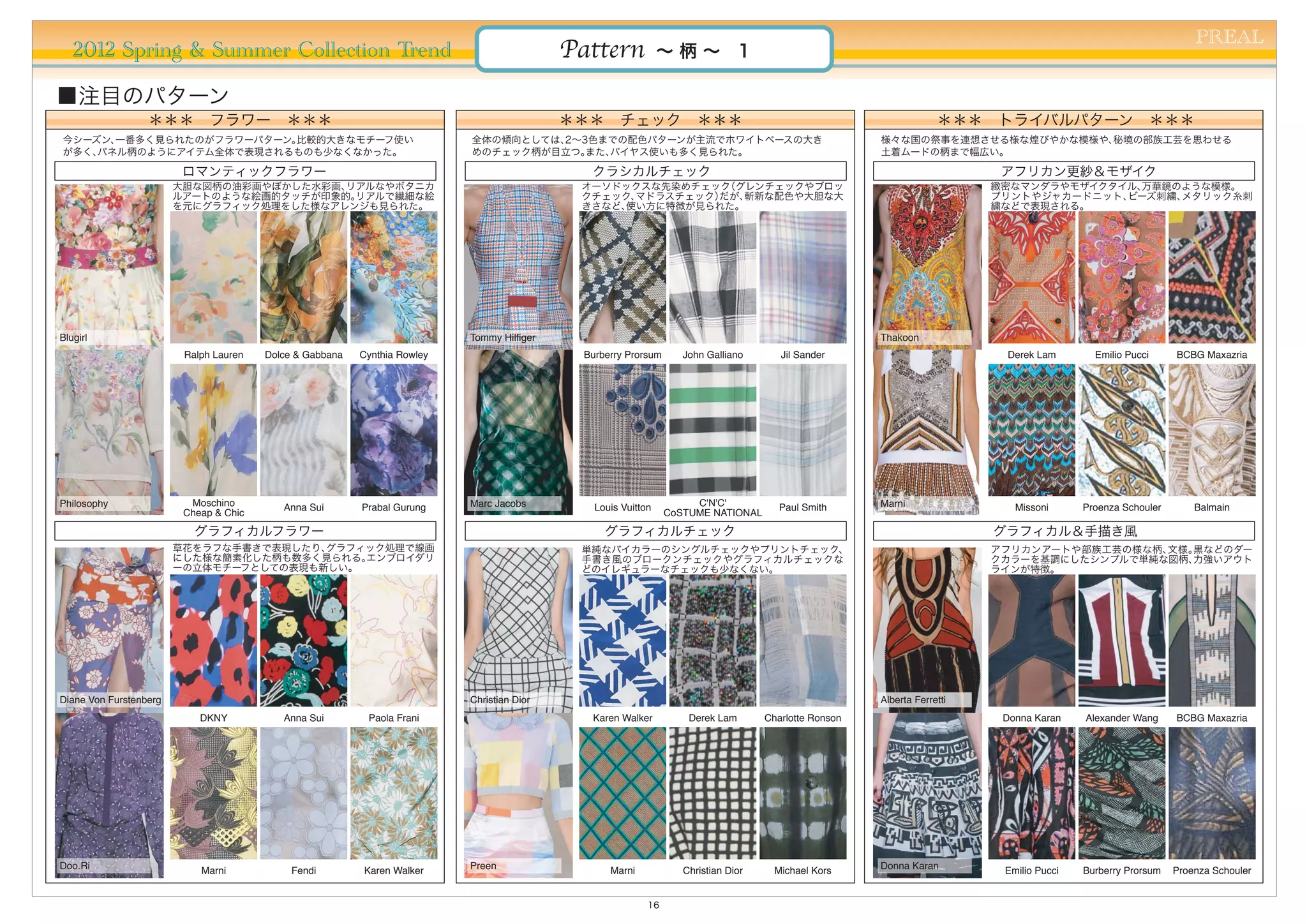Image resolution: width=1307 pixels, height=924 pixels.
Task: Click the トライバルパターン column banner
Action: point(1064,120)
